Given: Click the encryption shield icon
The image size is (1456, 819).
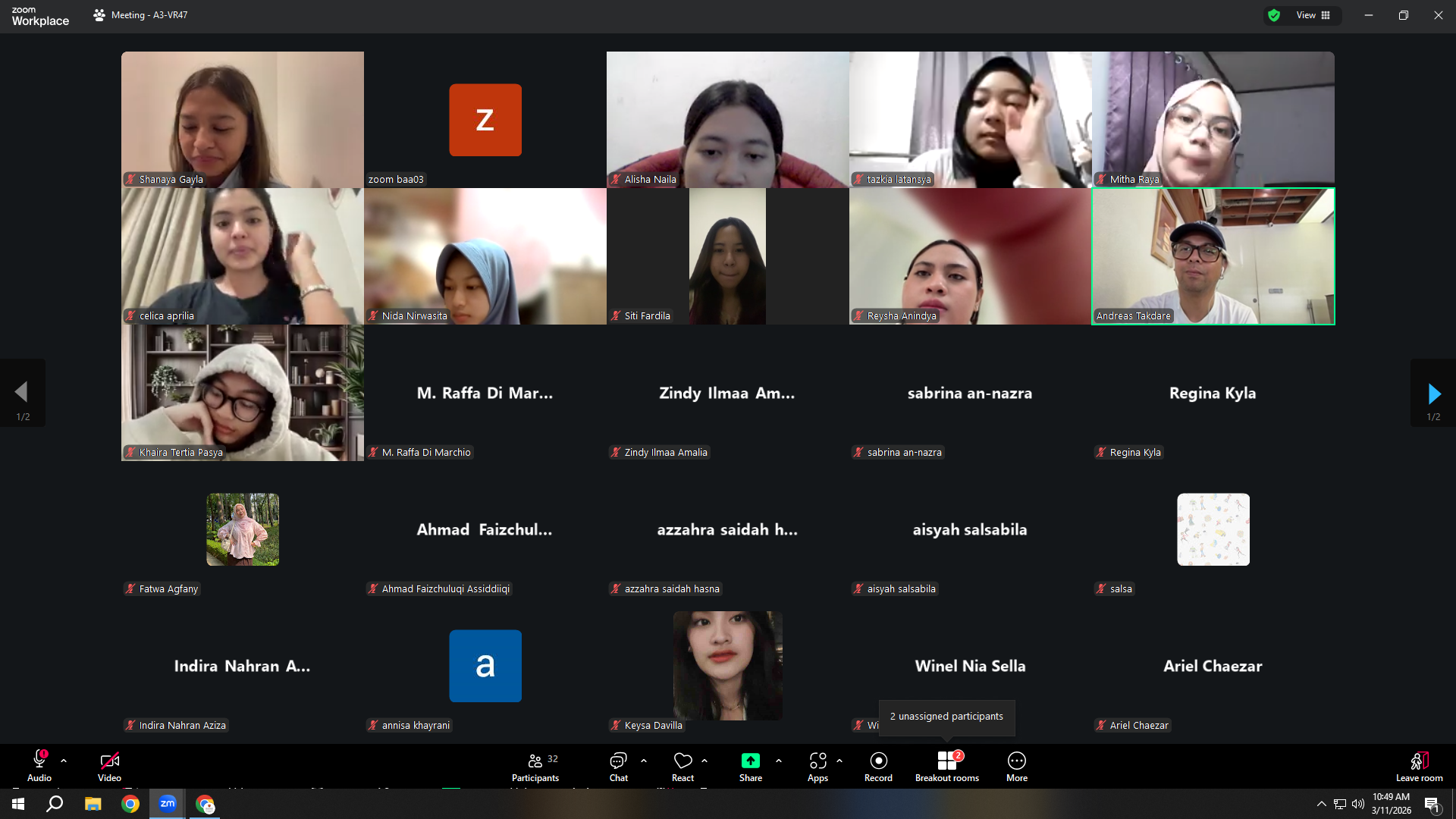Looking at the screenshot, I should tap(1274, 15).
